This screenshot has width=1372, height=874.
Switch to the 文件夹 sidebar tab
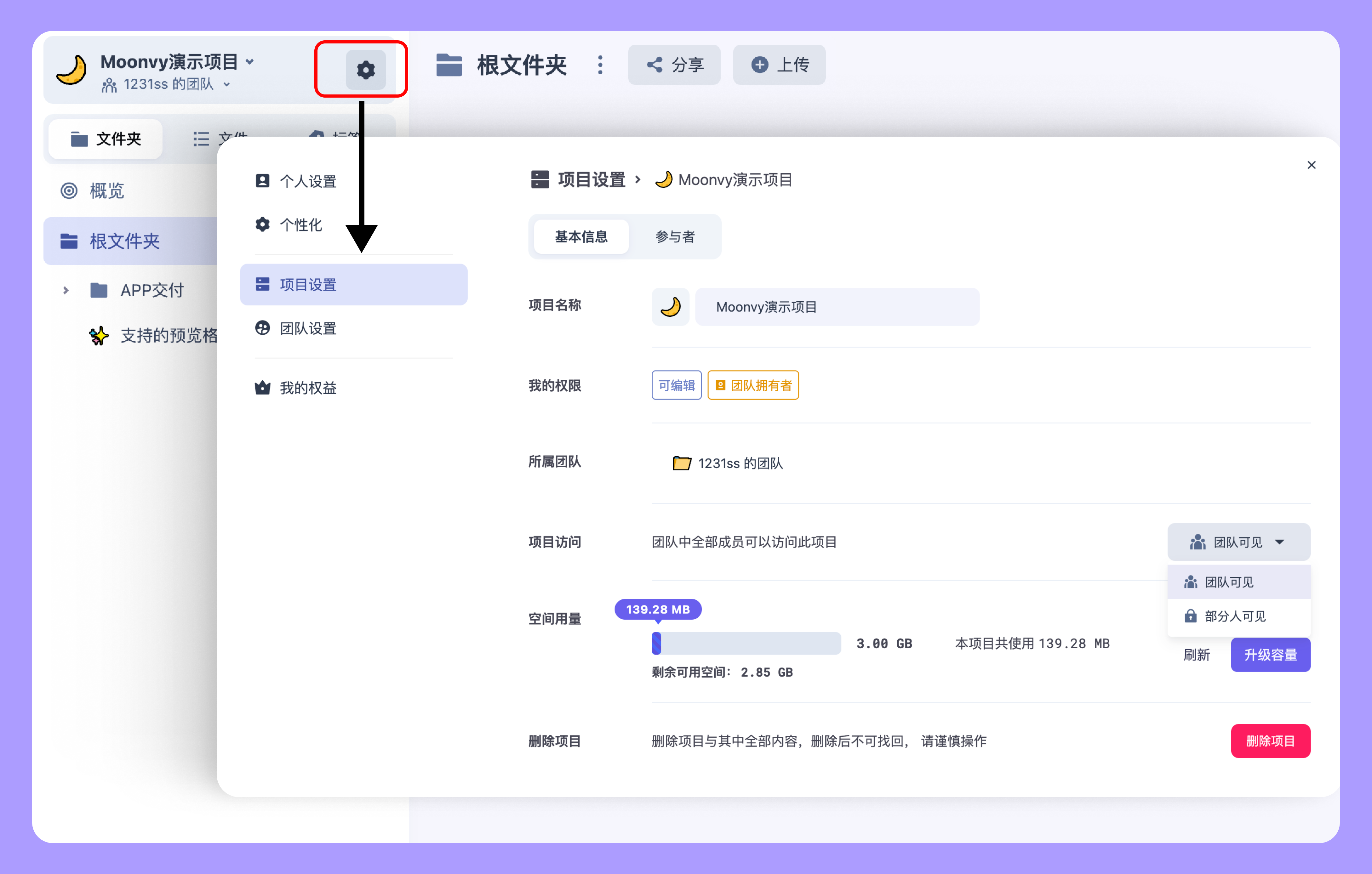coord(106,139)
